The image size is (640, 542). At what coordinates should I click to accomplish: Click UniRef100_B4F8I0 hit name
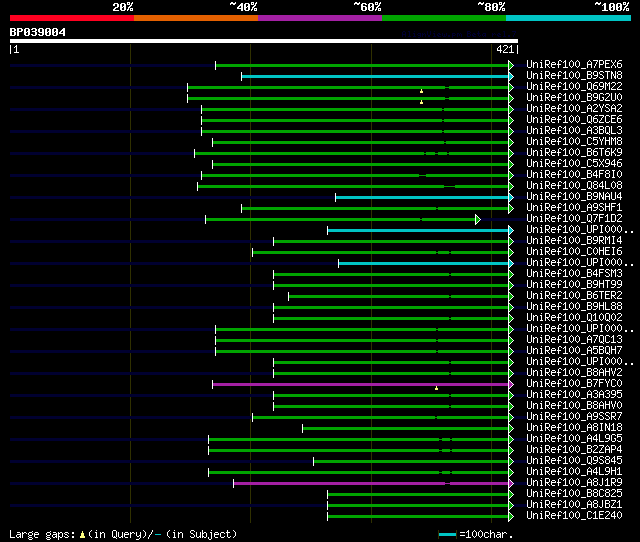pos(574,175)
